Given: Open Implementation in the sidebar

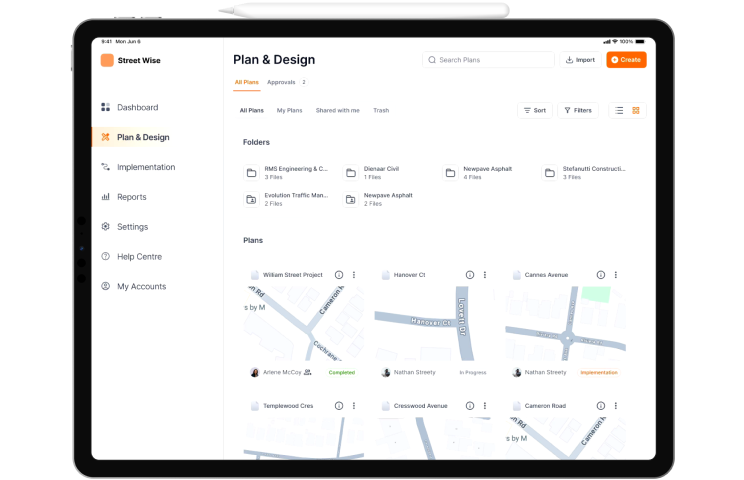Looking at the screenshot, I should click(x=145, y=167).
